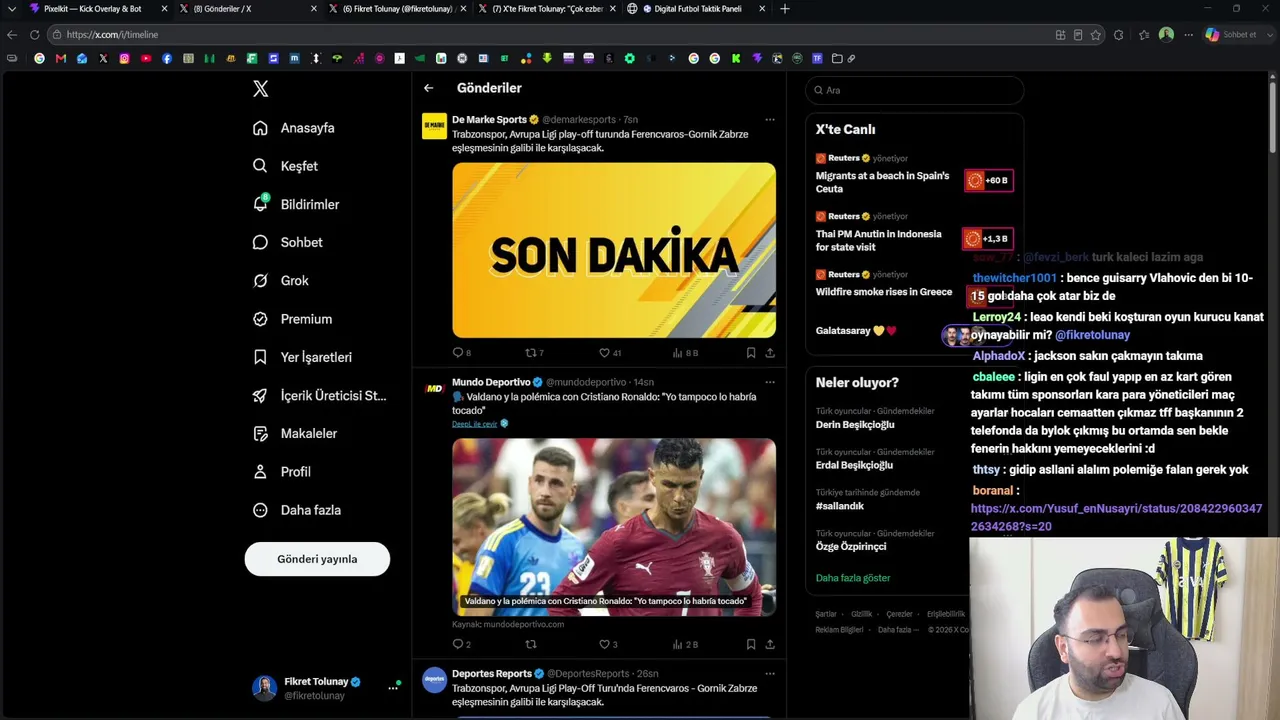Share the Mundo Deportivo post

(770, 645)
